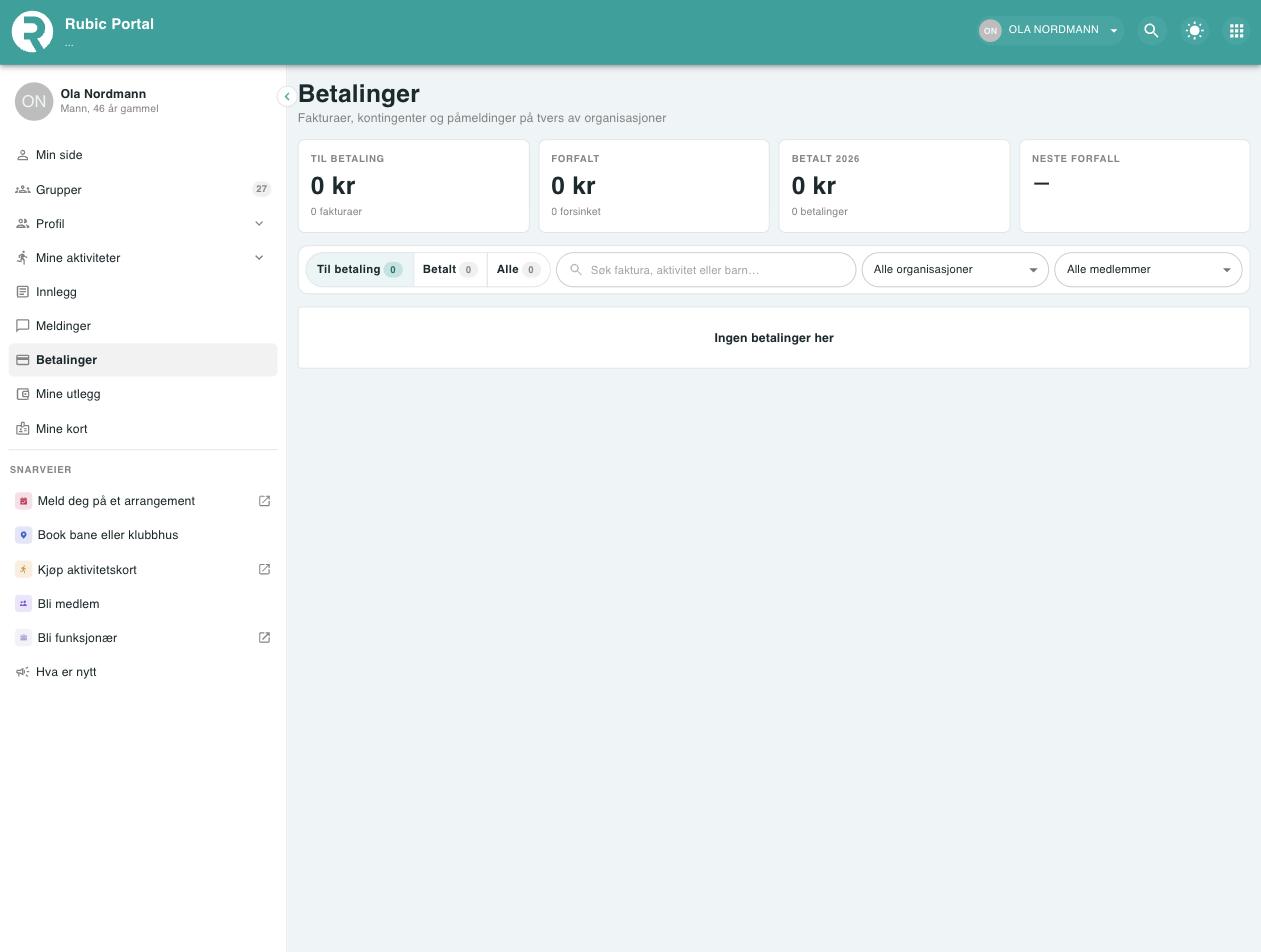Open the OLA NORDMANN user dropdown
Screen dimensions: 1261x952
point(1051,31)
